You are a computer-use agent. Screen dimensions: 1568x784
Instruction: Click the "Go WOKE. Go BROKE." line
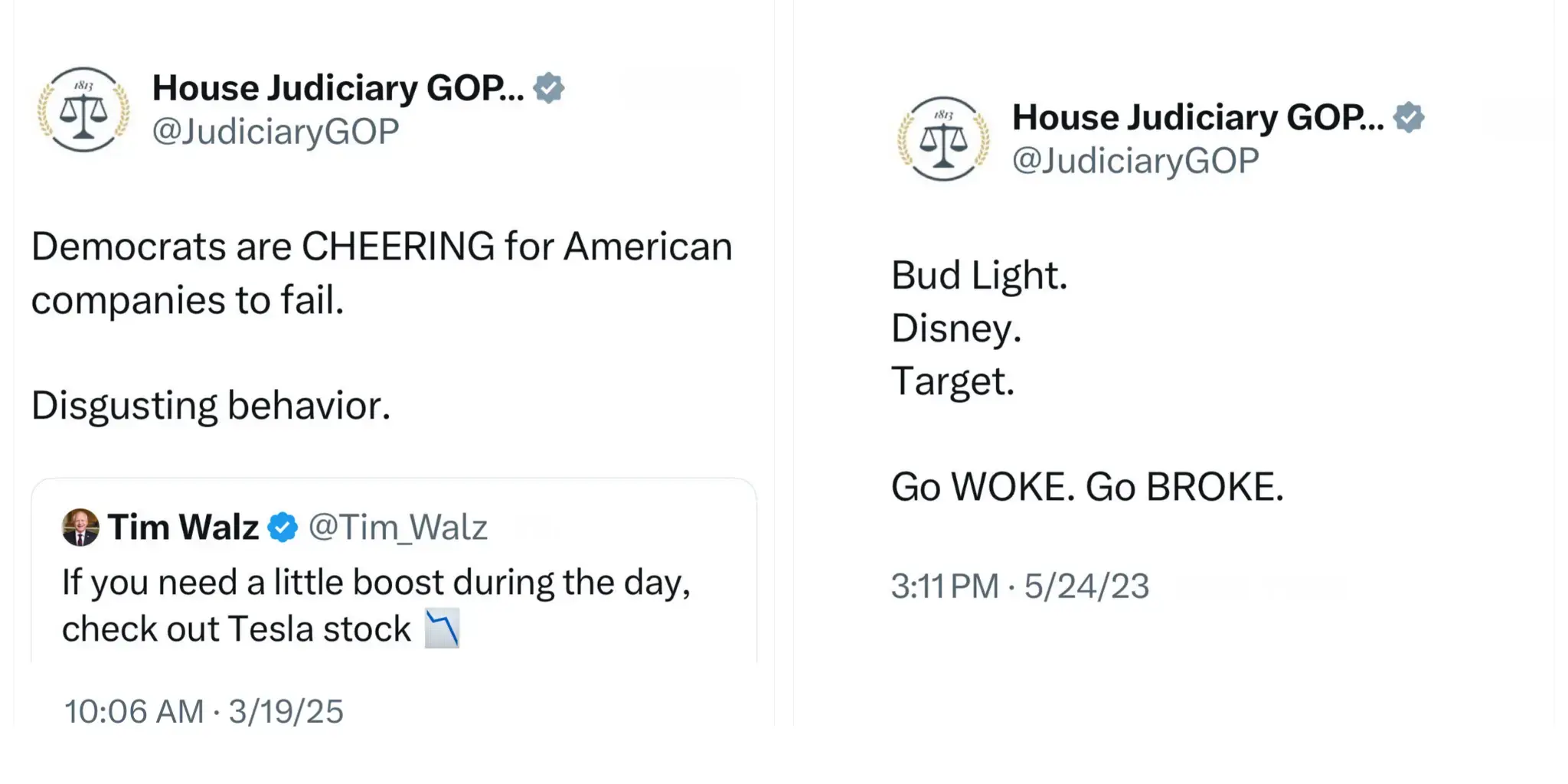(1087, 487)
